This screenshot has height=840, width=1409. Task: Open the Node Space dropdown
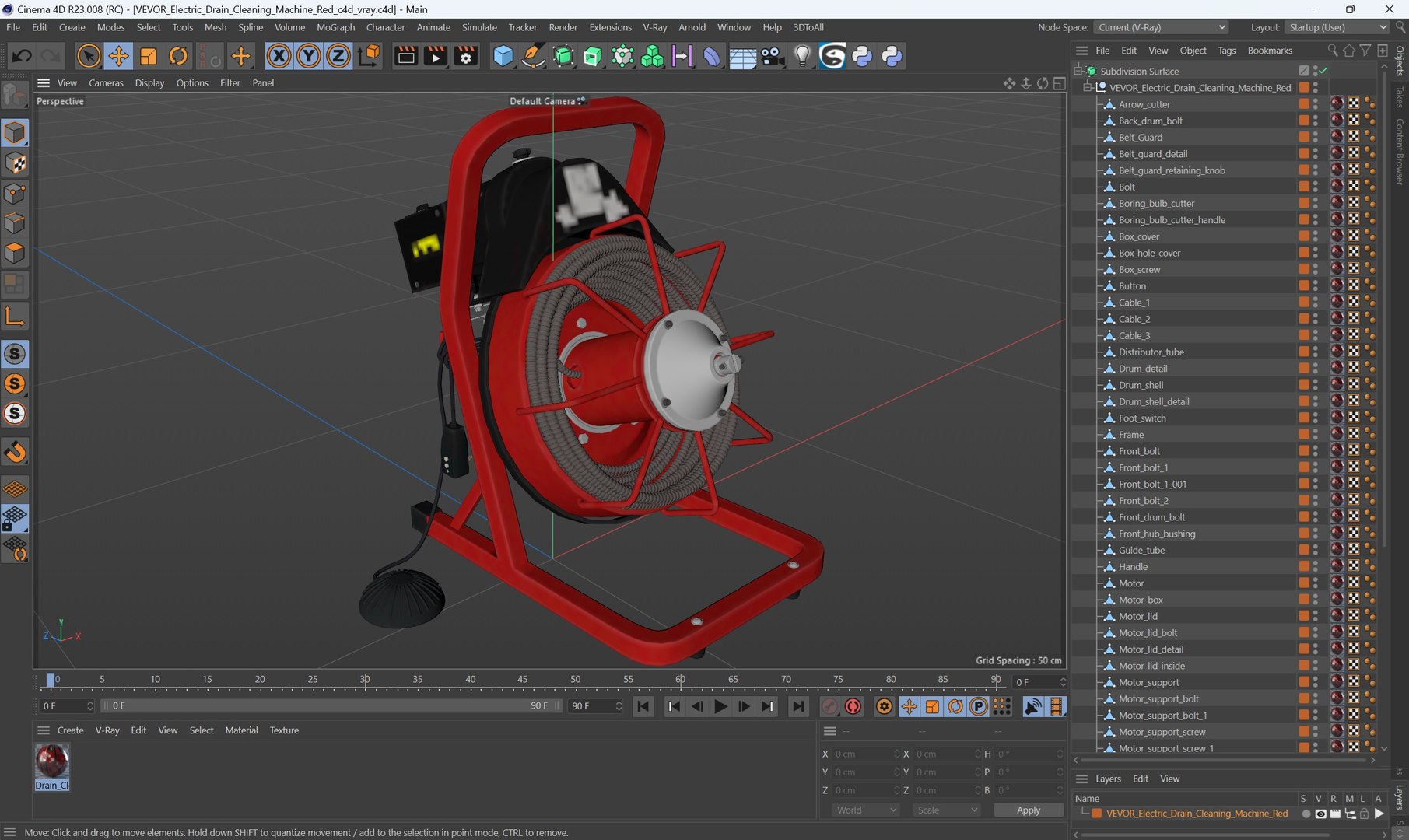1162,27
